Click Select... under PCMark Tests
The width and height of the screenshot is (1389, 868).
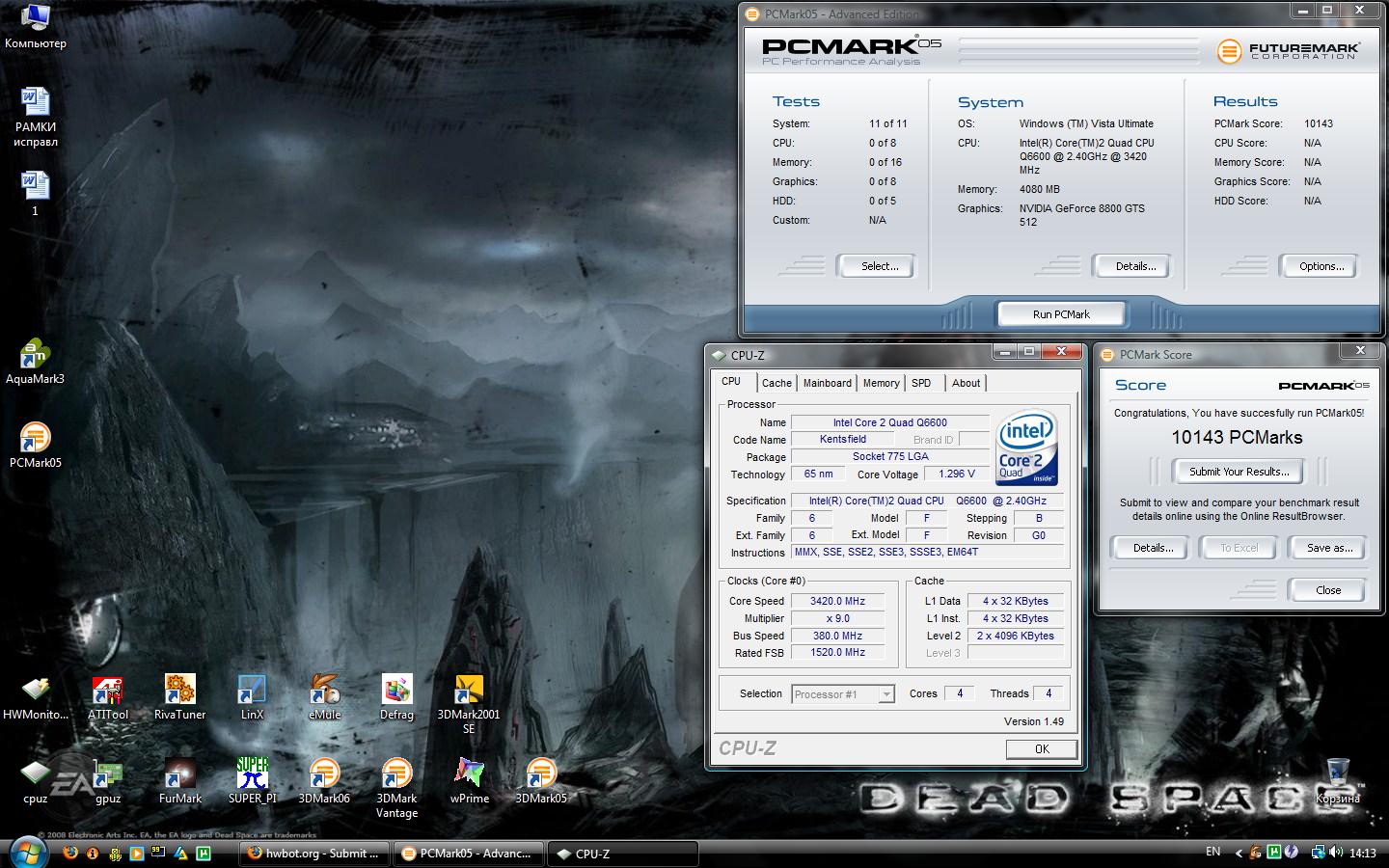click(876, 266)
